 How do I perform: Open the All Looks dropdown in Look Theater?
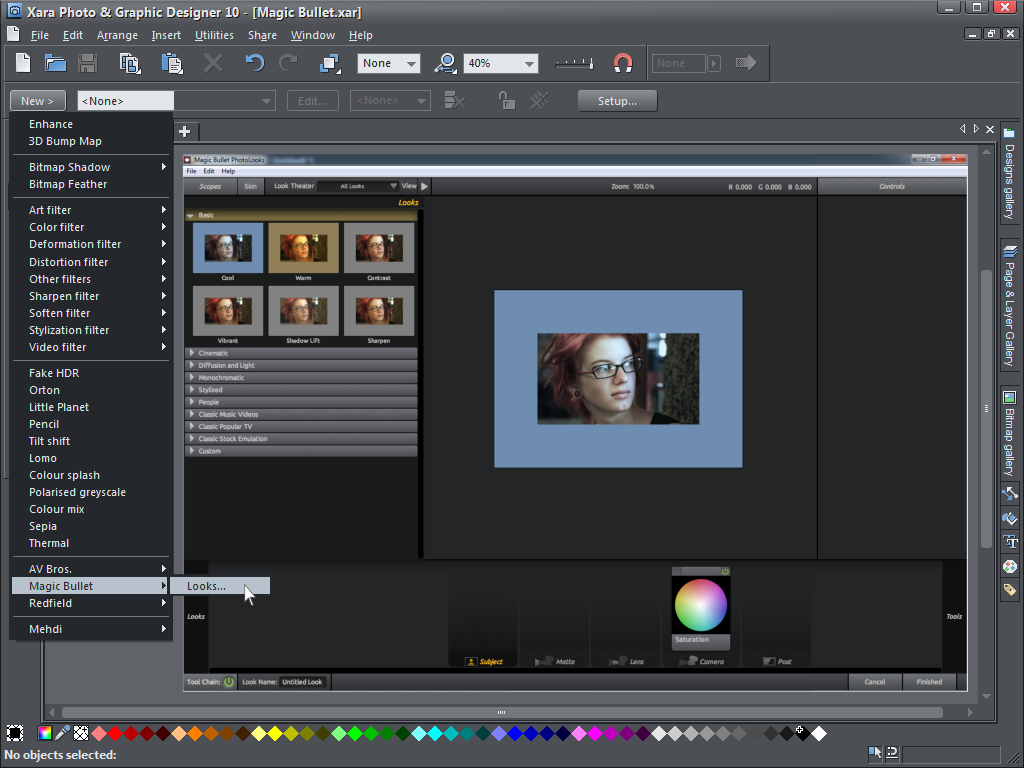click(357, 186)
